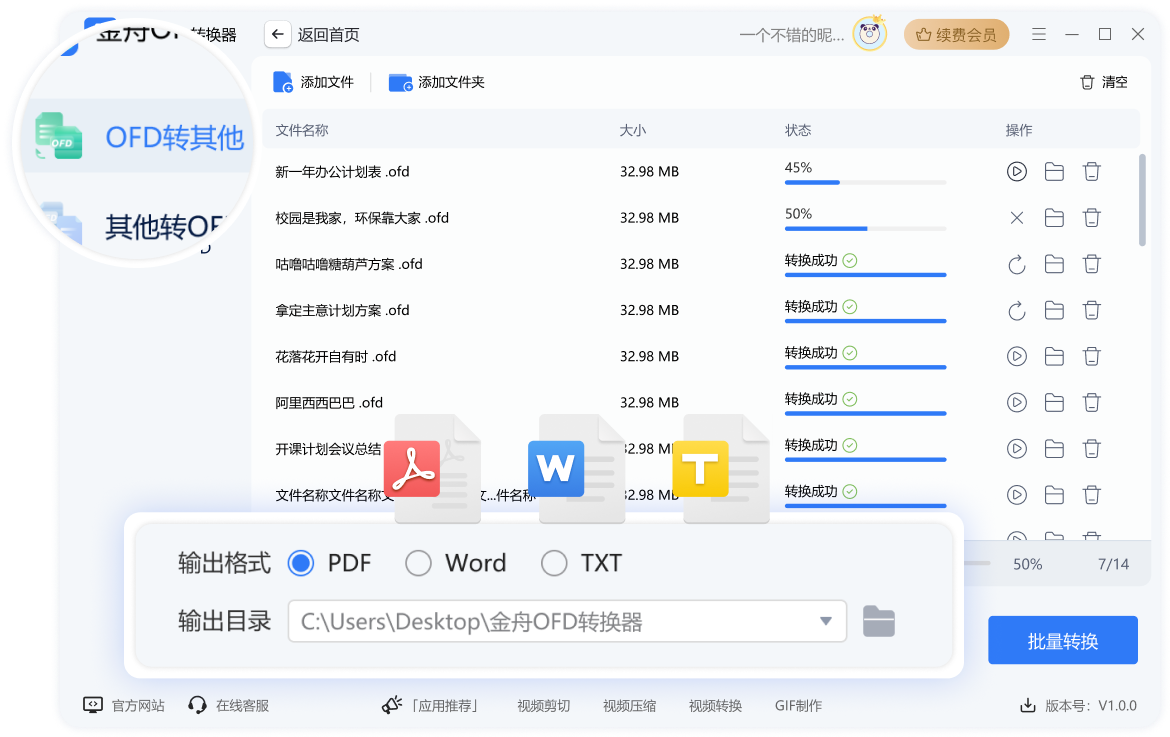Screen dimensions: 1170x737
Task: Browse output directory with folder icon
Action: point(878,620)
